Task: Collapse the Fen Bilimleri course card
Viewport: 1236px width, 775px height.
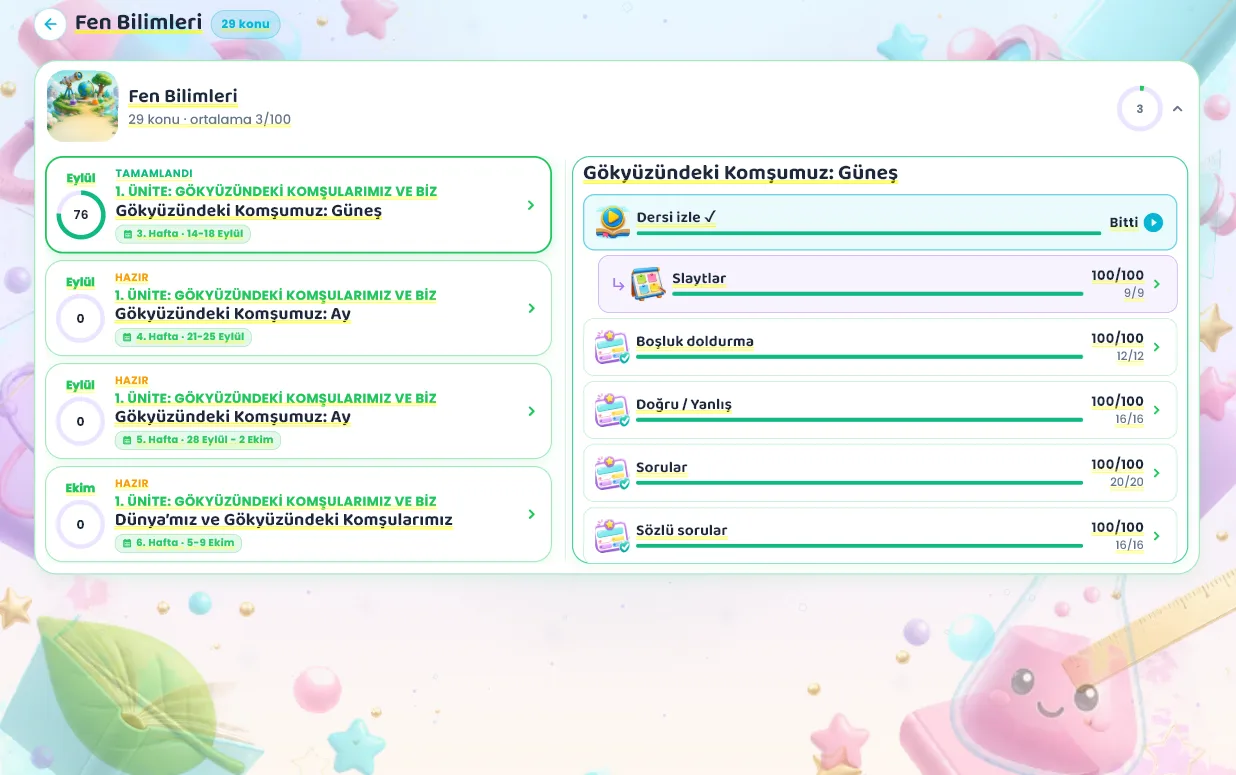Action: pyautogui.click(x=1177, y=109)
